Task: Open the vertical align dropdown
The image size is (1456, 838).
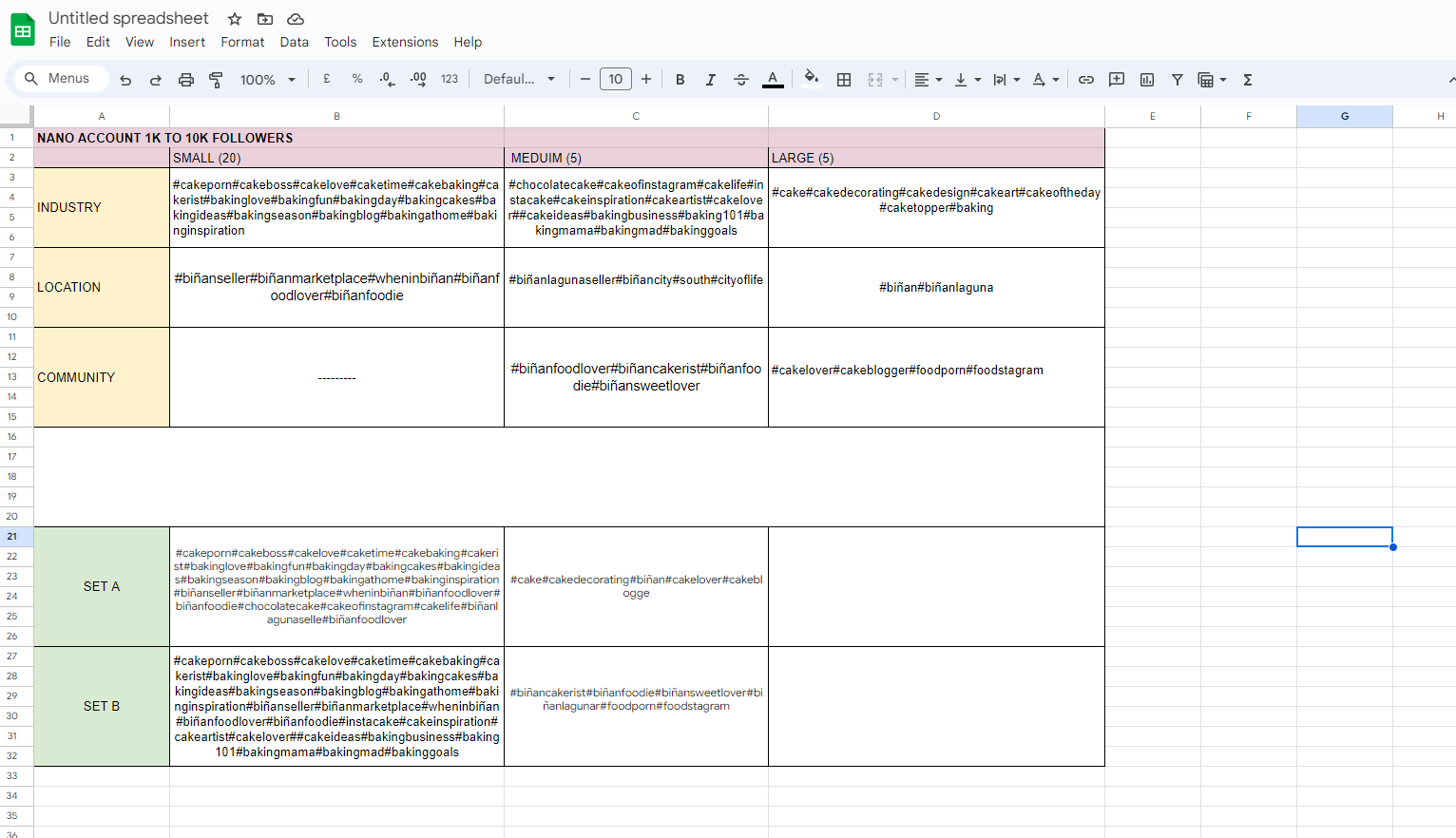Action: point(967,80)
